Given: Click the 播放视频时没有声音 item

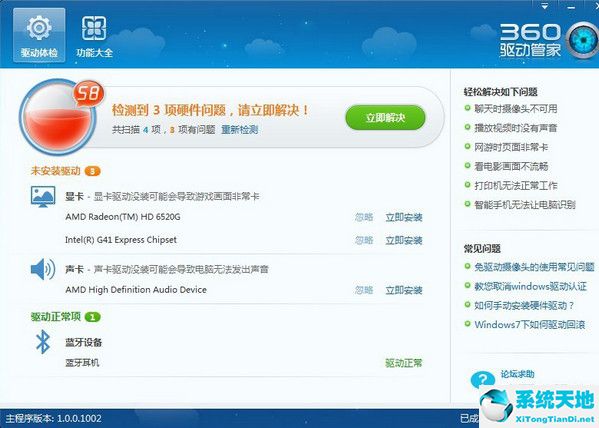Looking at the screenshot, I should point(516,128).
